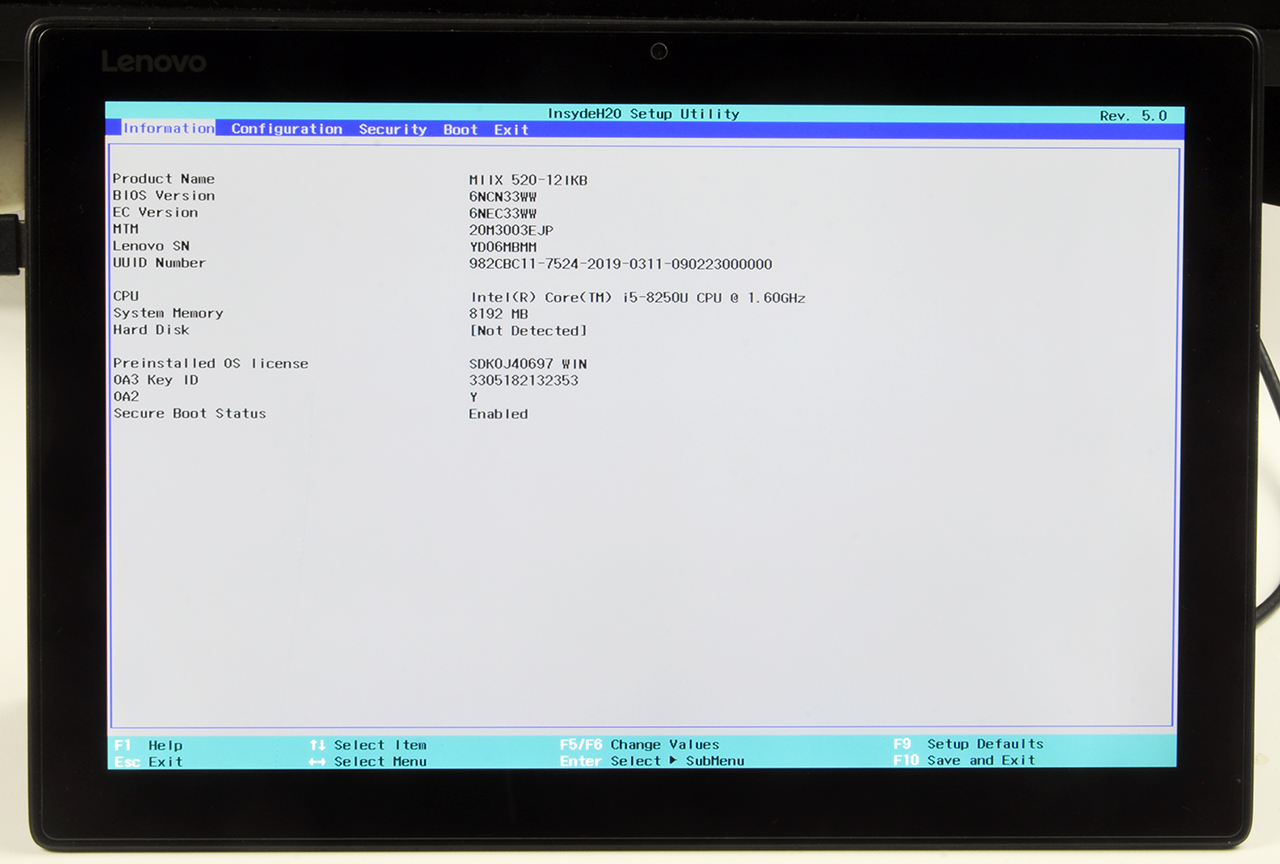Screen dimensions: 1280x864
Task: Click the left-right arrows beside Select Menu
Action: click(317, 762)
